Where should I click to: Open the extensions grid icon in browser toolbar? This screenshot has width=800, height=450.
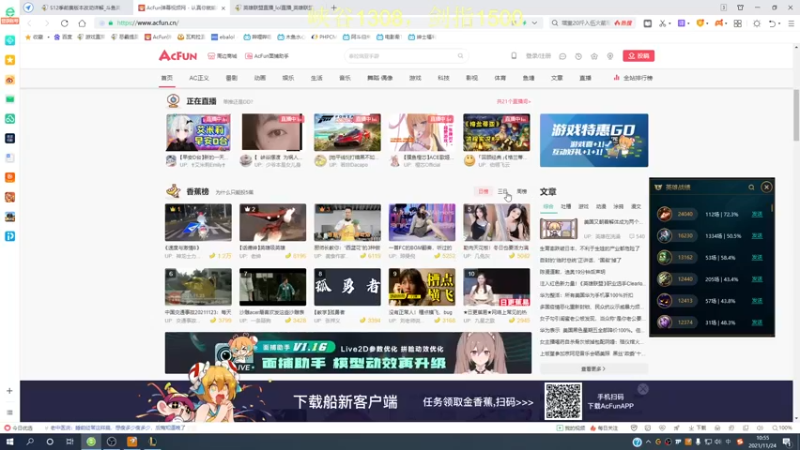pyautogui.click(x=738, y=23)
